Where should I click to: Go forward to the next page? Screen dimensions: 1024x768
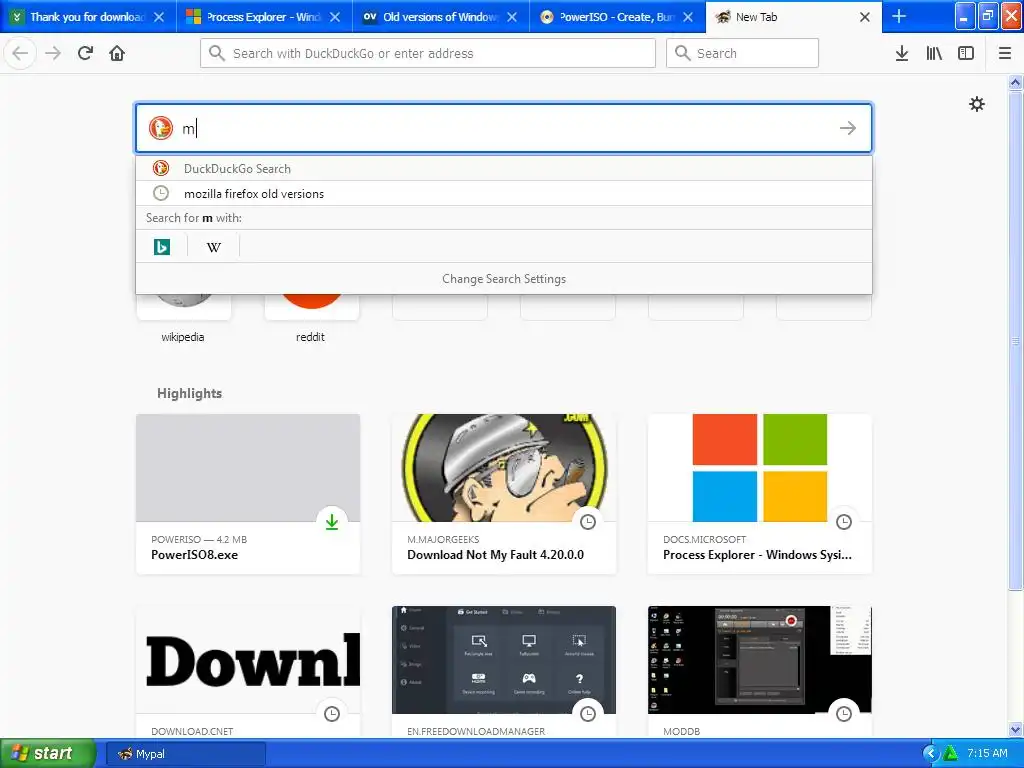[x=53, y=53]
